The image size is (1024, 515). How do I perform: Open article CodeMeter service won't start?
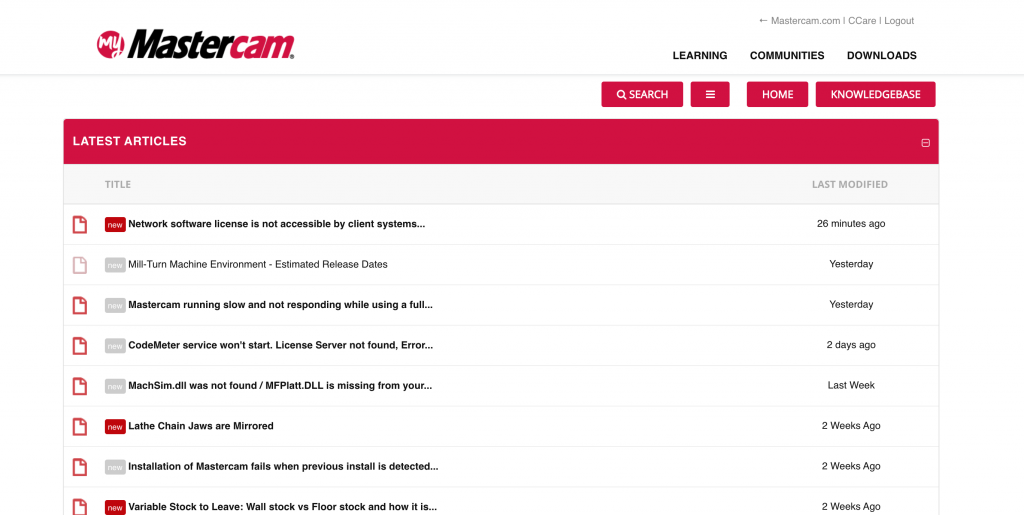[x=281, y=345]
